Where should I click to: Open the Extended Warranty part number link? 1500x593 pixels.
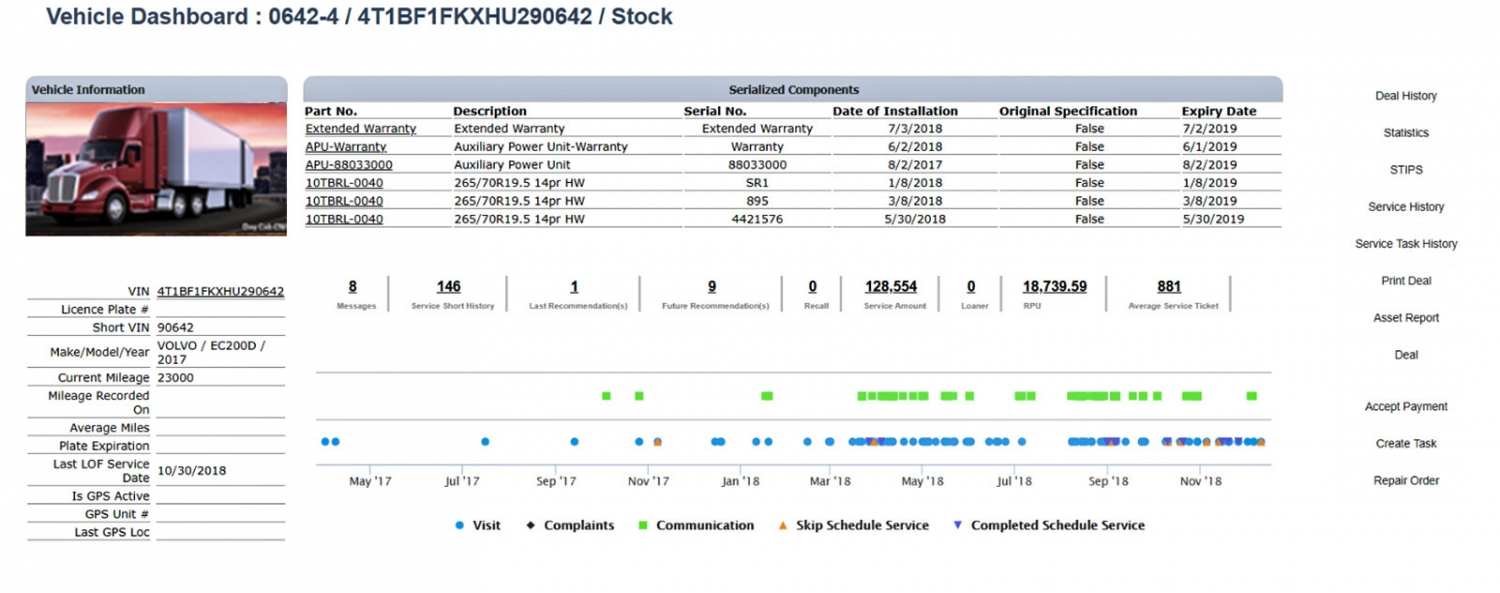360,129
